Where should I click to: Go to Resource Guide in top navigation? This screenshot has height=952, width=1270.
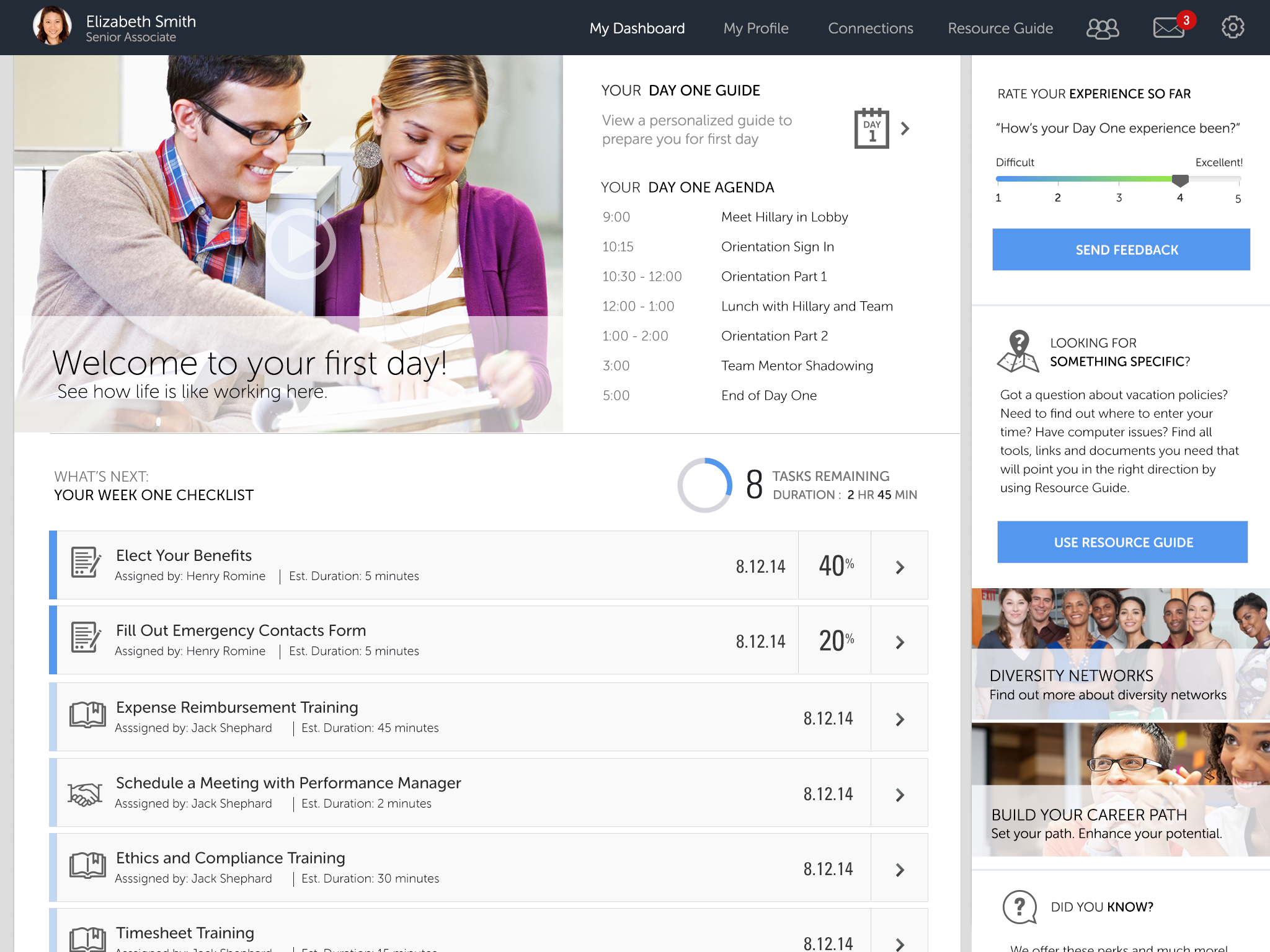pos(1000,29)
